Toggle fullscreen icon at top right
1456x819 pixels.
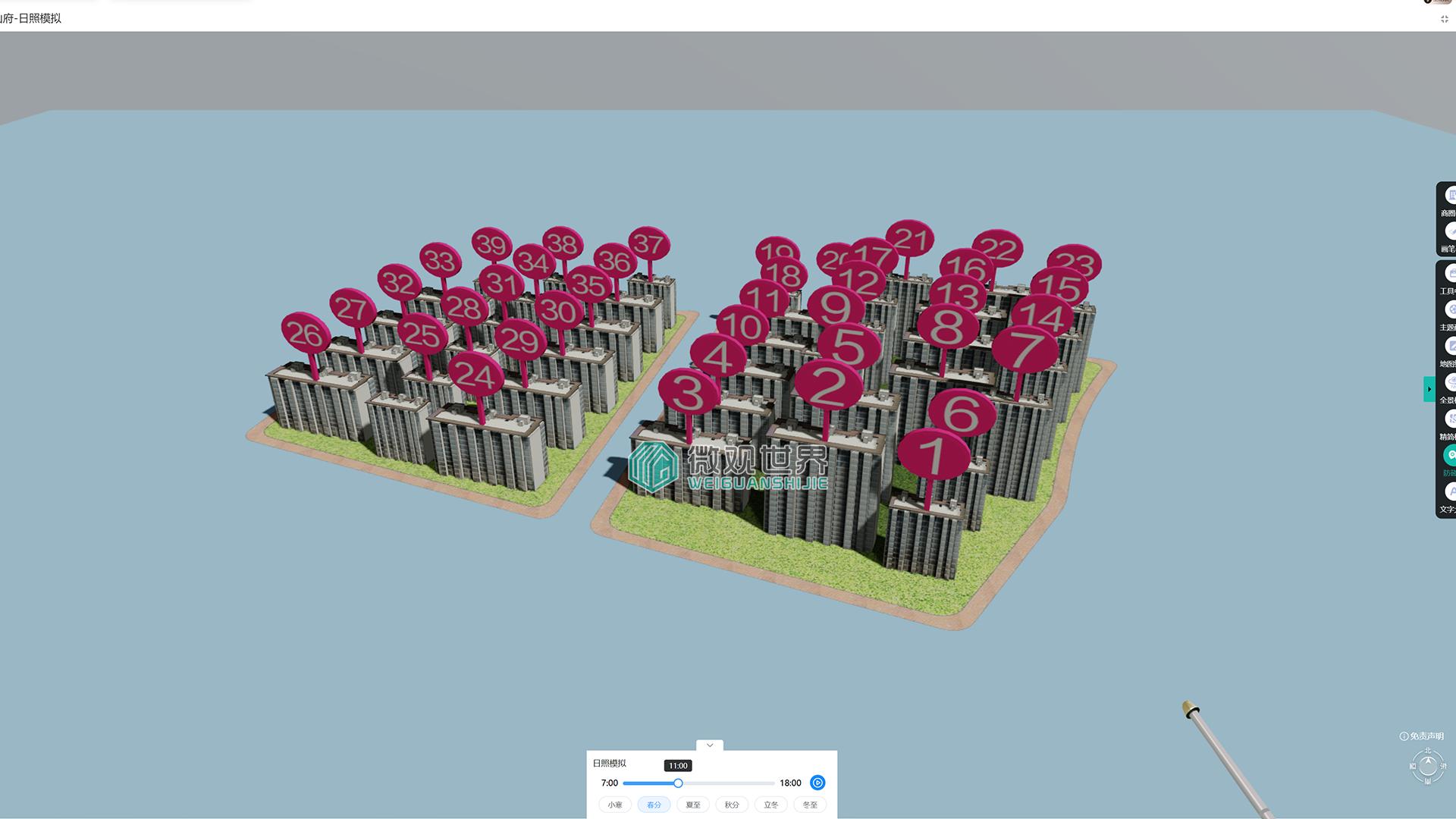pos(1444,20)
